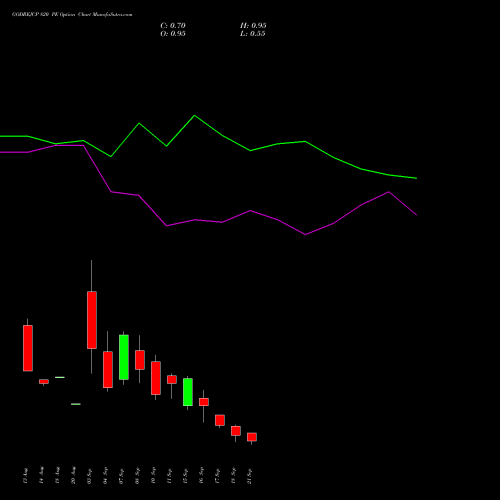Click the 13 Aug date label
Viewport: 500px width, 500px height.
(26, 476)
